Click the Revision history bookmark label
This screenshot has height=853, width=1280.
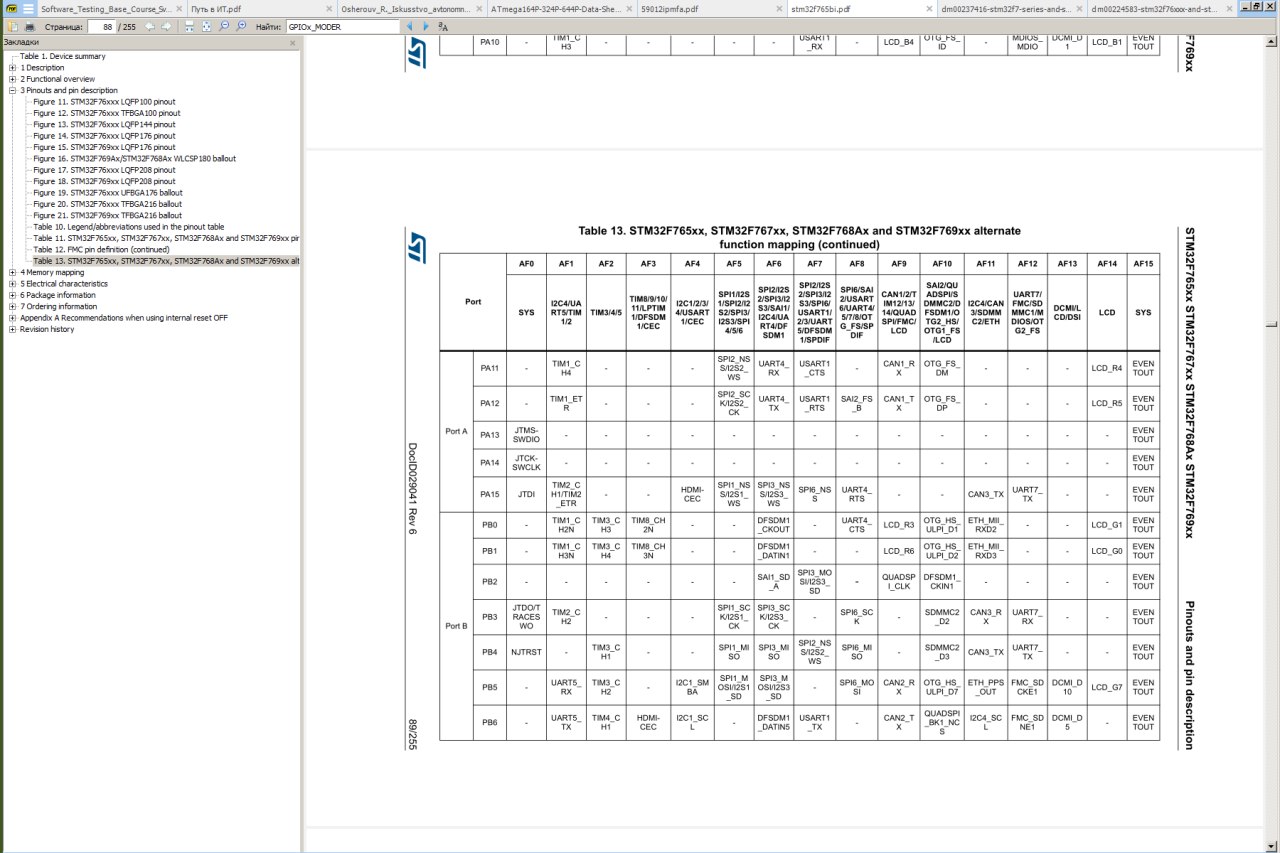click(47, 329)
